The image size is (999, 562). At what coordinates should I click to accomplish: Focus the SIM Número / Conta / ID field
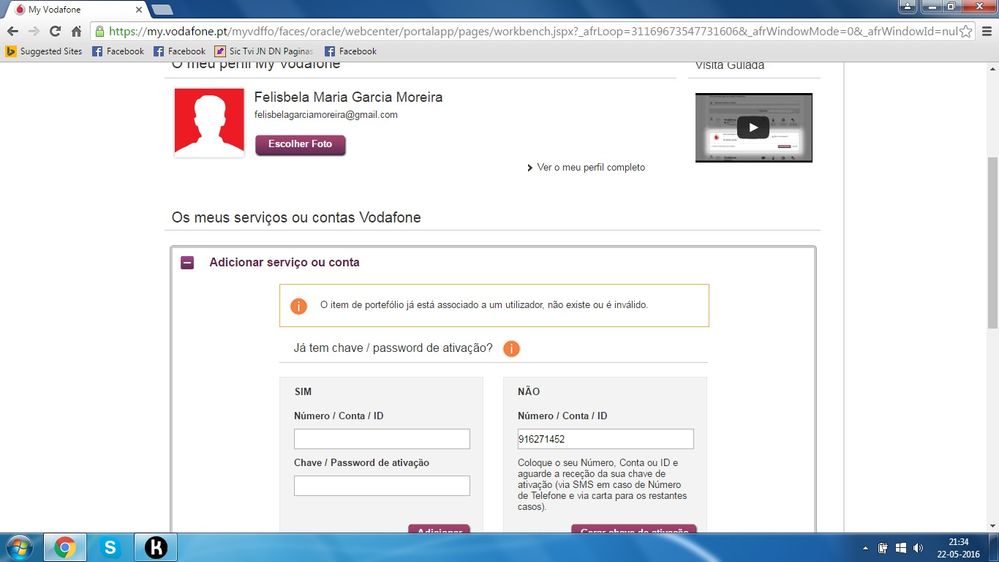pos(382,439)
